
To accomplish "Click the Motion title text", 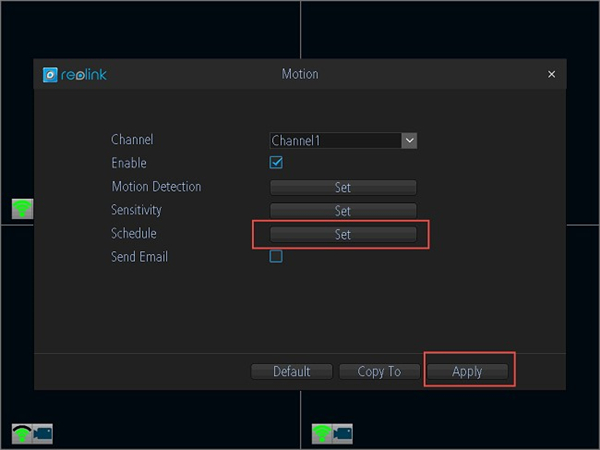I will (x=300, y=74).
